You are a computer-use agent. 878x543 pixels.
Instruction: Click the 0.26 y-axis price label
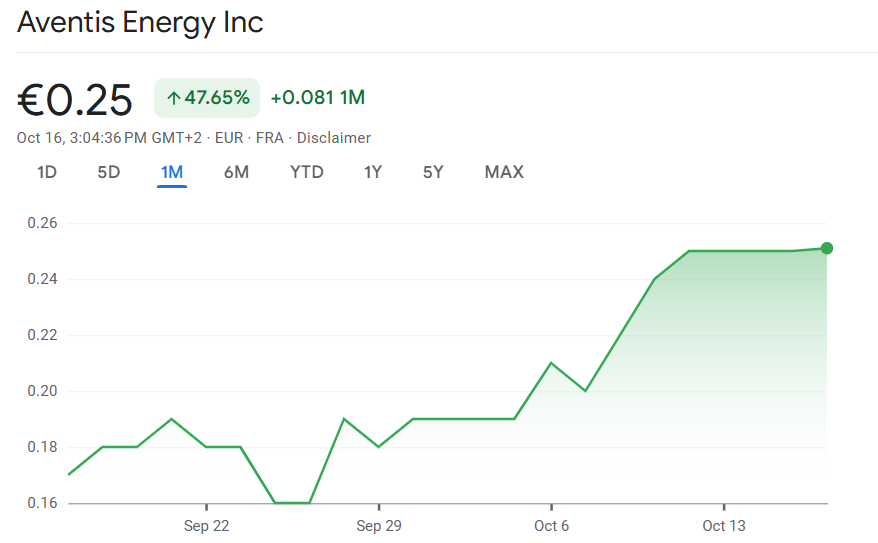click(x=41, y=223)
